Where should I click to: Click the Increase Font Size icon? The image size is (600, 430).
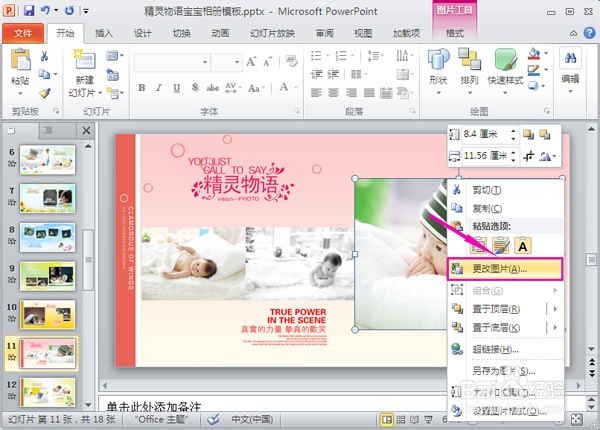[251, 62]
